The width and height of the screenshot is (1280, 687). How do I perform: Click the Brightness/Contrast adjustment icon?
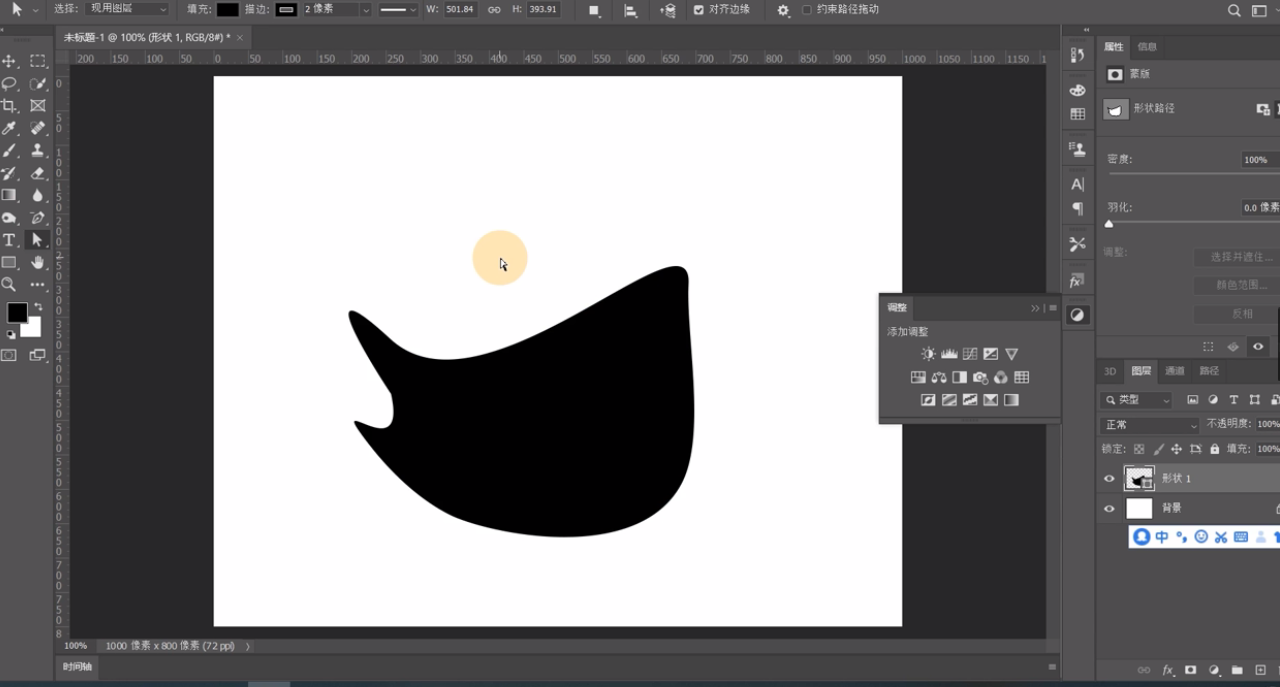[929, 354]
